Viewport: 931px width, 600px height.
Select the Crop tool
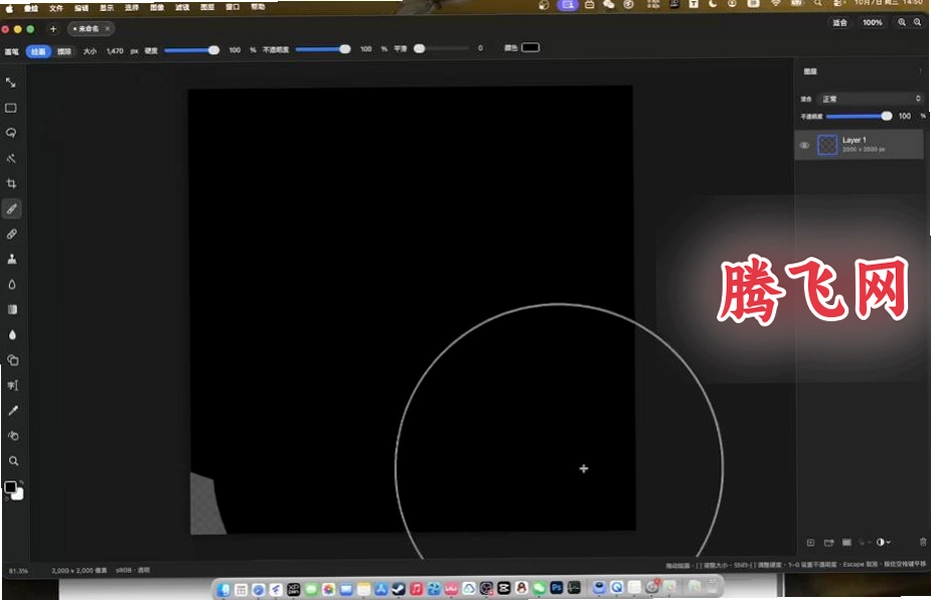[x=11, y=183]
